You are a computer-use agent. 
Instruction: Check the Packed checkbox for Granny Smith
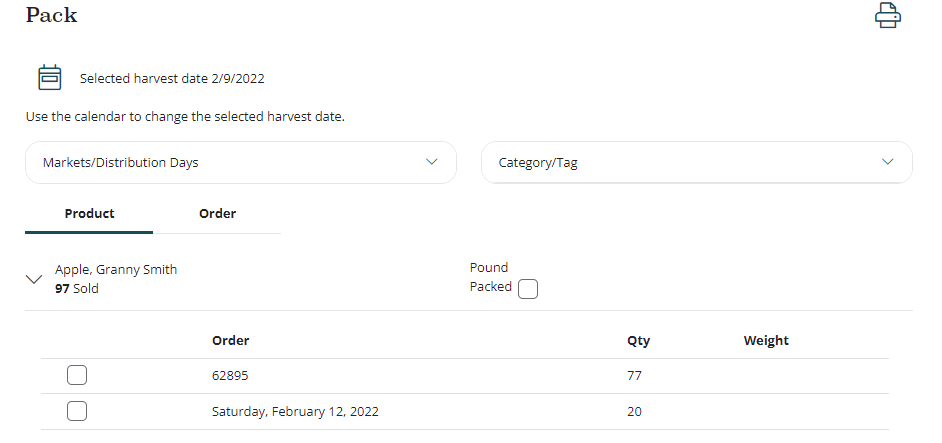coord(528,289)
